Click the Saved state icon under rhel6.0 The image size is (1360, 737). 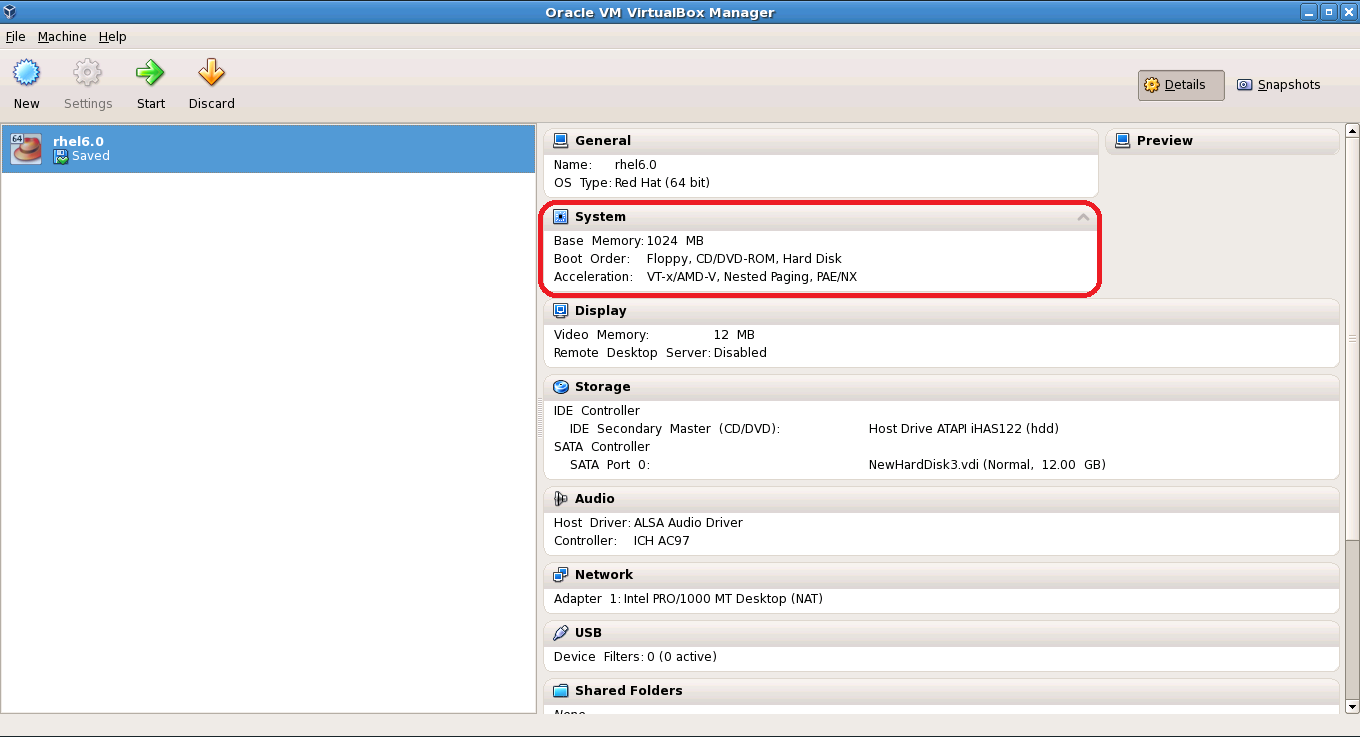coord(61,157)
